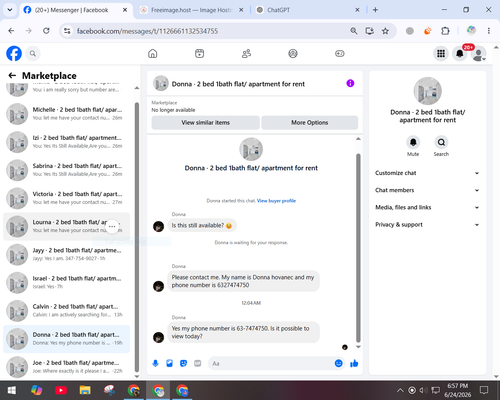Open notifications bell with 20+ badge
This screenshot has height=400, width=500.
pos(460,53)
